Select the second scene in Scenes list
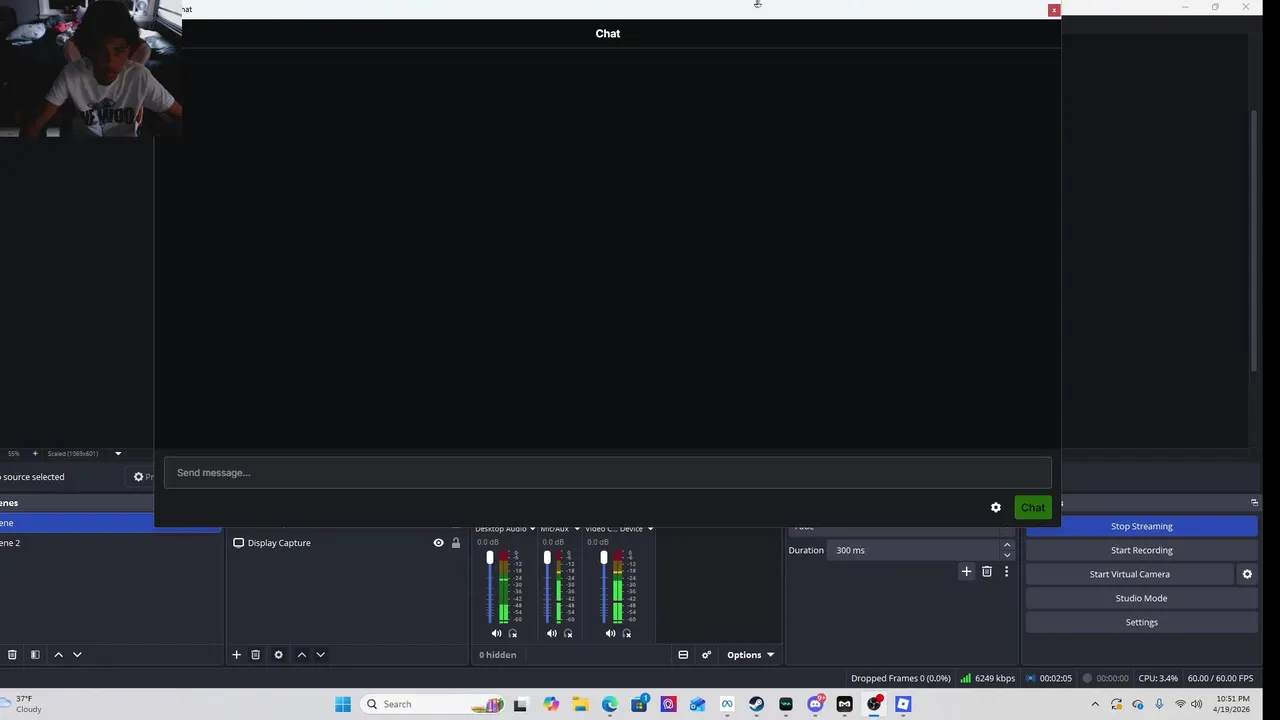Image resolution: width=1280 pixels, height=720 pixels. click(110, 543)
